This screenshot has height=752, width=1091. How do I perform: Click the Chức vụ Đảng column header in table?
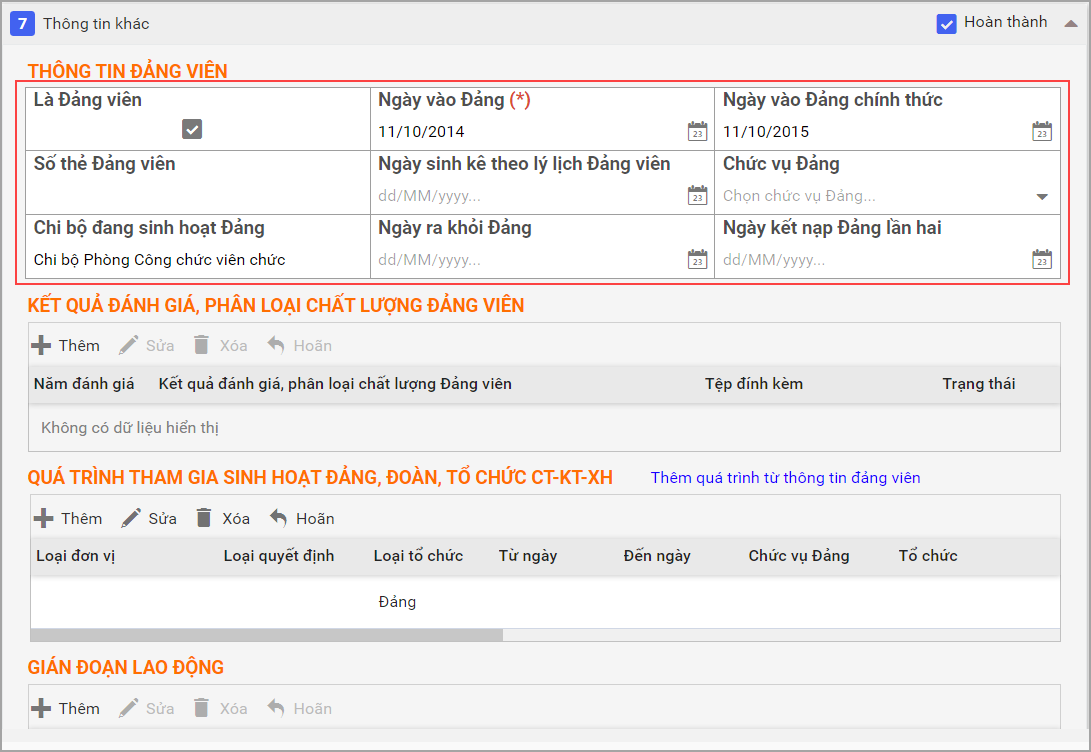(799, 556)
